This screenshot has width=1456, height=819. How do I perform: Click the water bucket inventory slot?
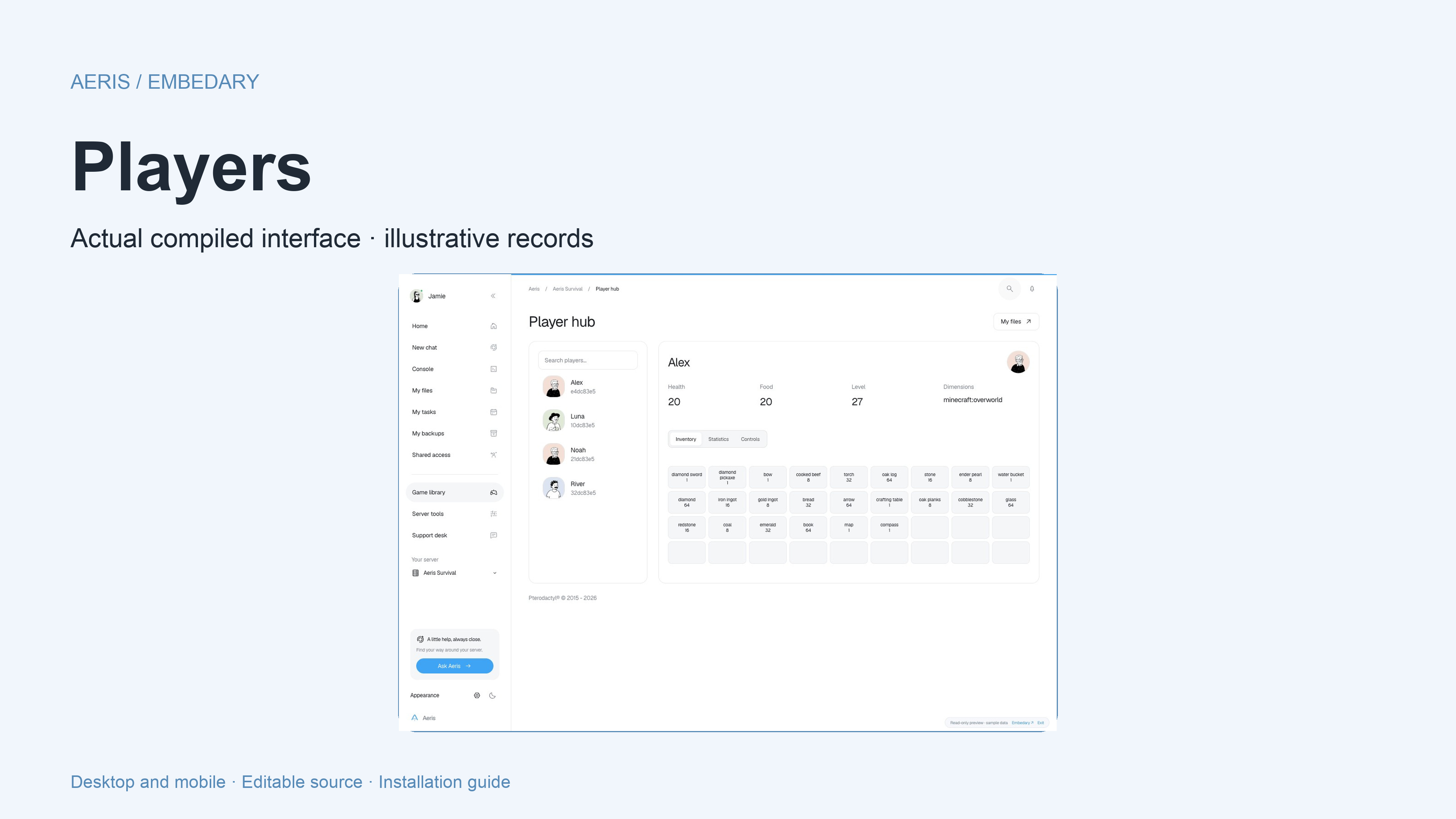coord(1010,477)
